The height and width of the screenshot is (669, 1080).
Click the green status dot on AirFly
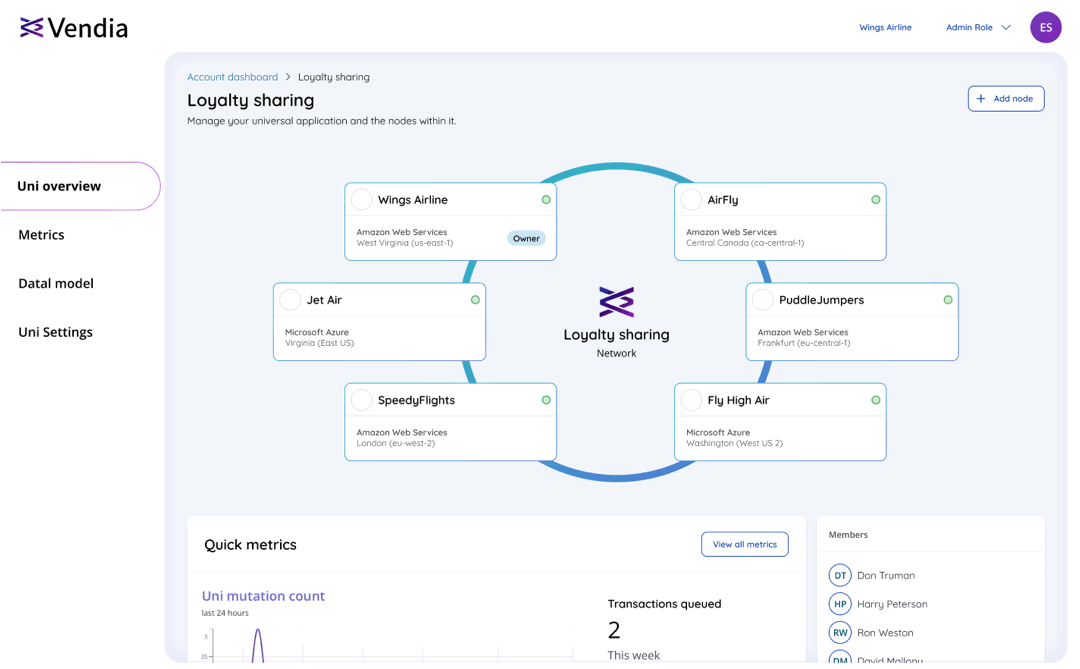pyautogui.click(x=875, y=200)
